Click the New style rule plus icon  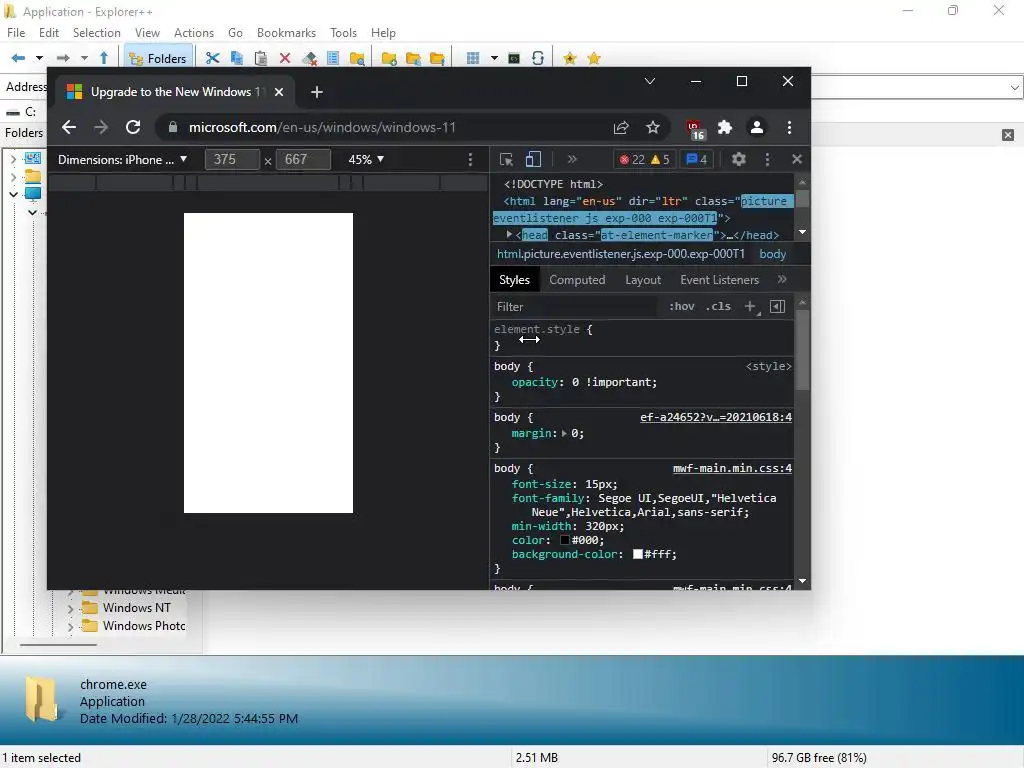click(x=751, y=306)
